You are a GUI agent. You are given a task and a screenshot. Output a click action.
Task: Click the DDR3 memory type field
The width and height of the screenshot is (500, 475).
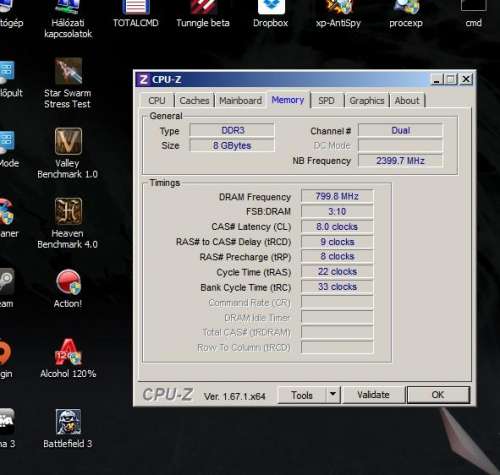pyautogui.click(x=232, y=130)
